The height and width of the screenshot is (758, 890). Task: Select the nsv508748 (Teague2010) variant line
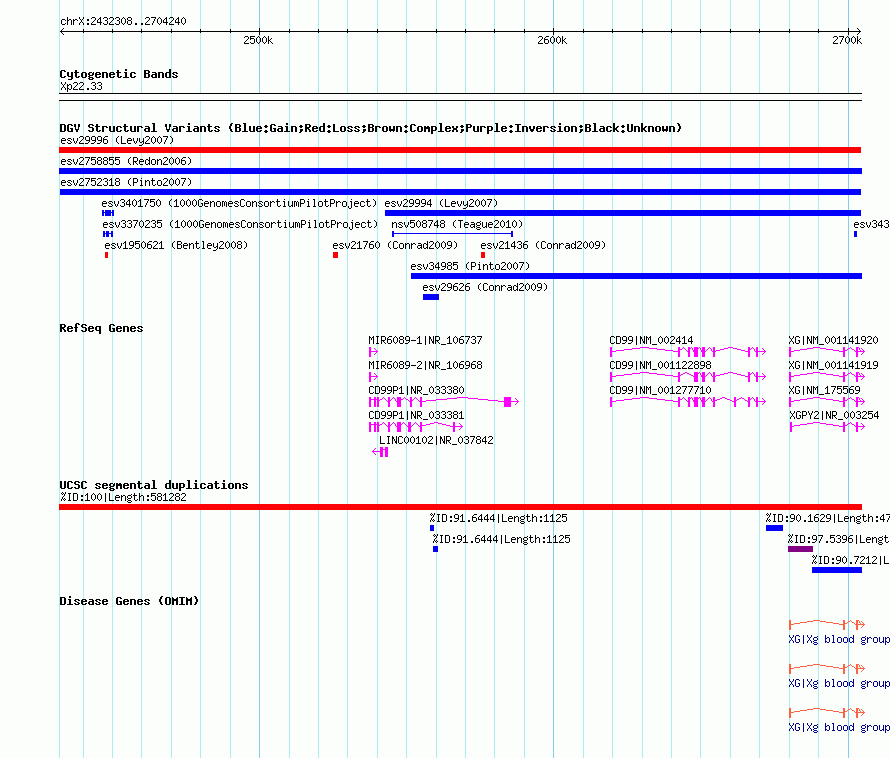[x=452, y=234]
